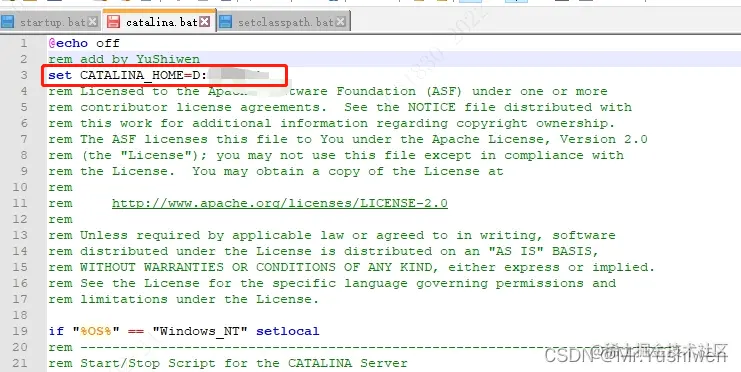Switch to the startup.bat tab

tap(53, 22)
